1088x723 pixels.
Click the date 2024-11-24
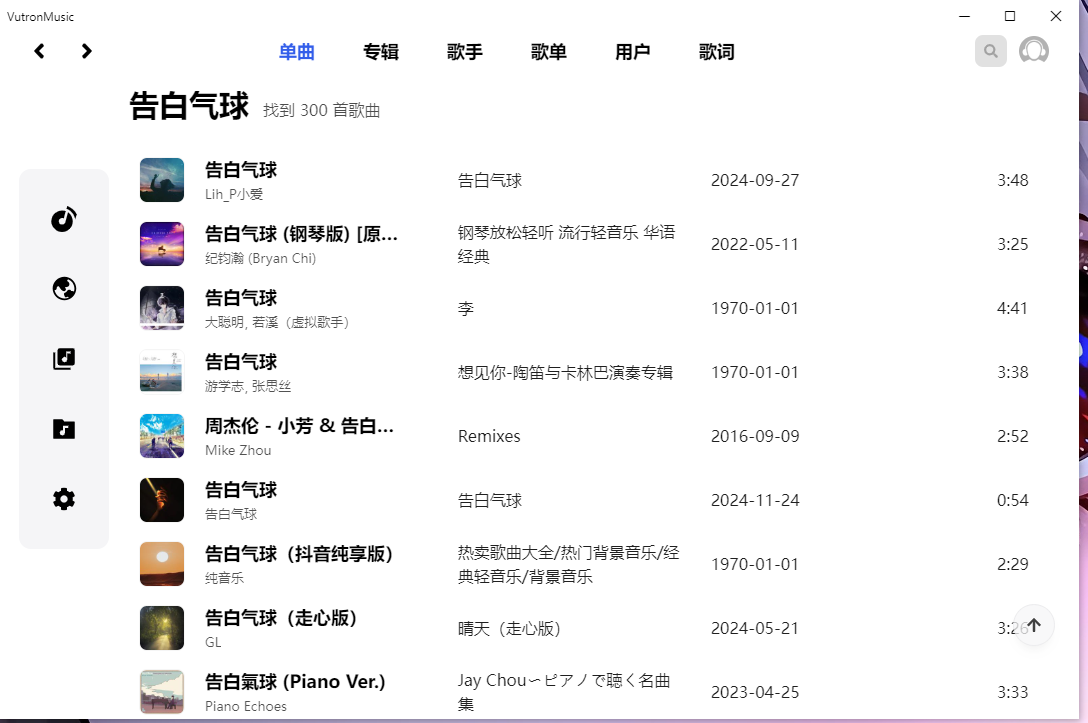coord(755,500)
